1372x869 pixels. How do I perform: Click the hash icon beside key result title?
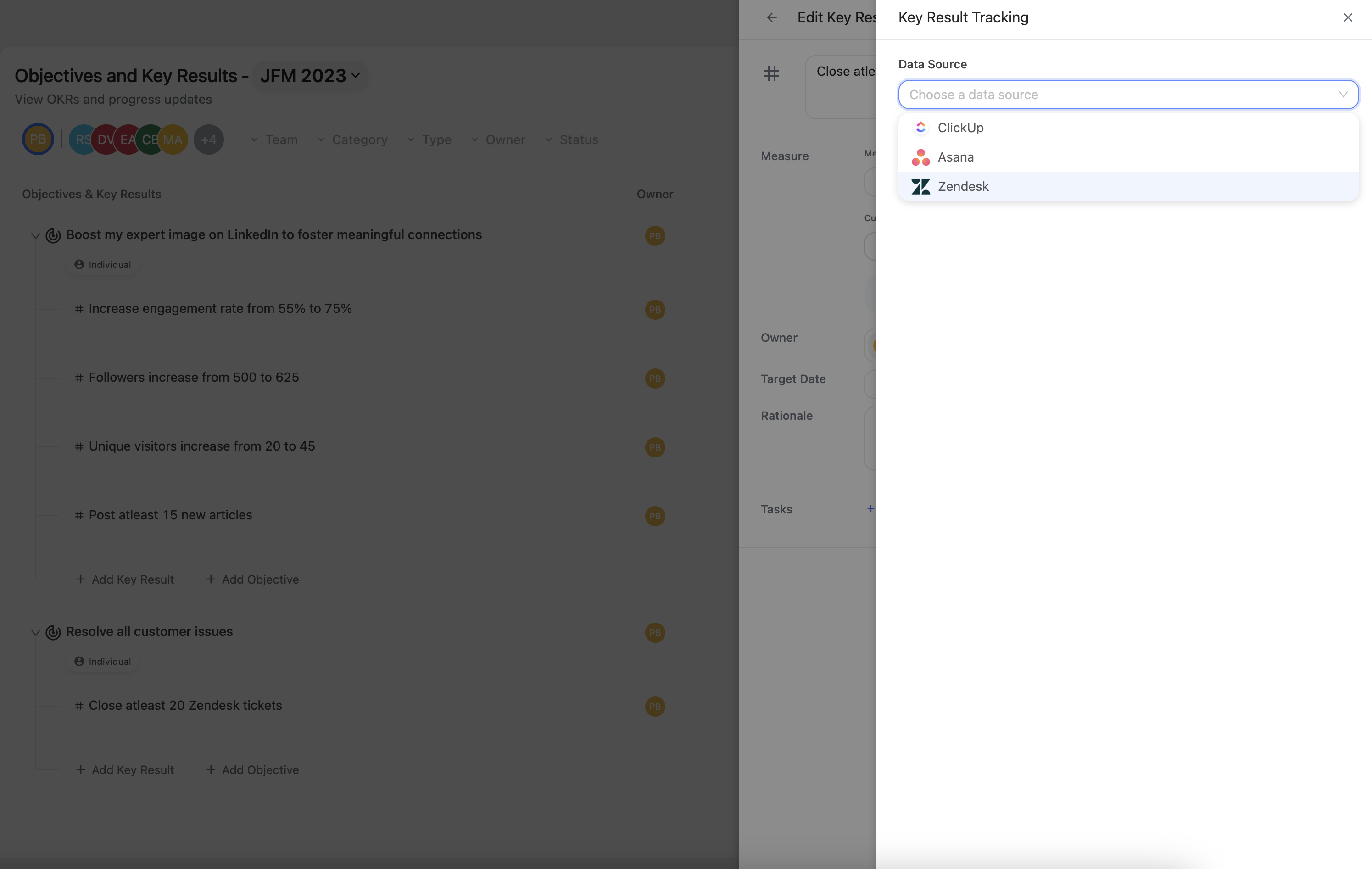pos(771,73)
